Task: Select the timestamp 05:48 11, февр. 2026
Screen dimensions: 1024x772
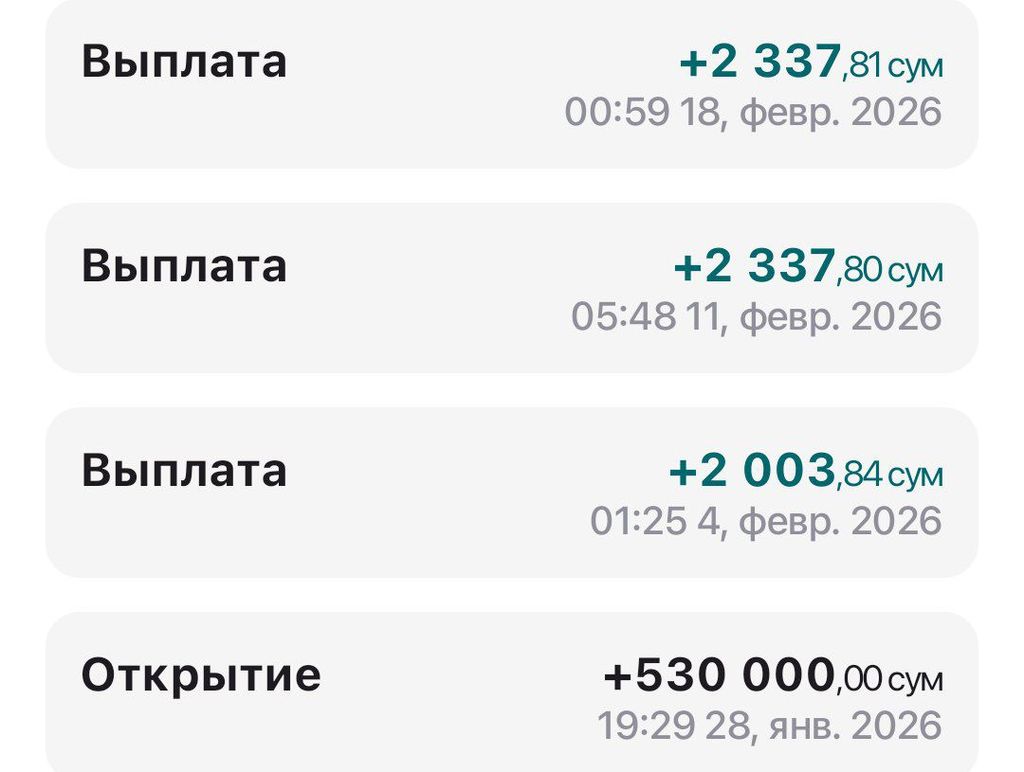Action: [x=756, y=317]
